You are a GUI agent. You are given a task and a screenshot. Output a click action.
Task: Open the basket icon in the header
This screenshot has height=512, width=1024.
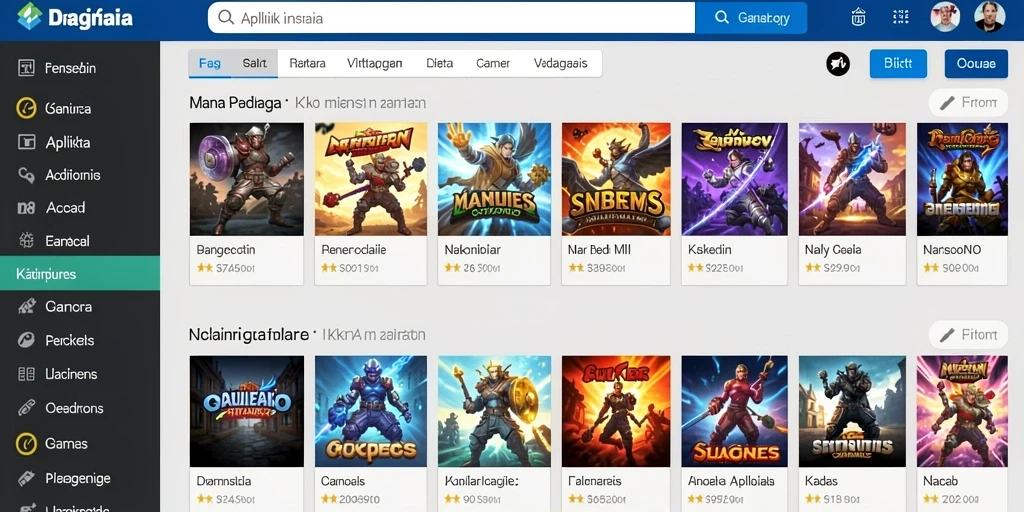coord(859,17)
